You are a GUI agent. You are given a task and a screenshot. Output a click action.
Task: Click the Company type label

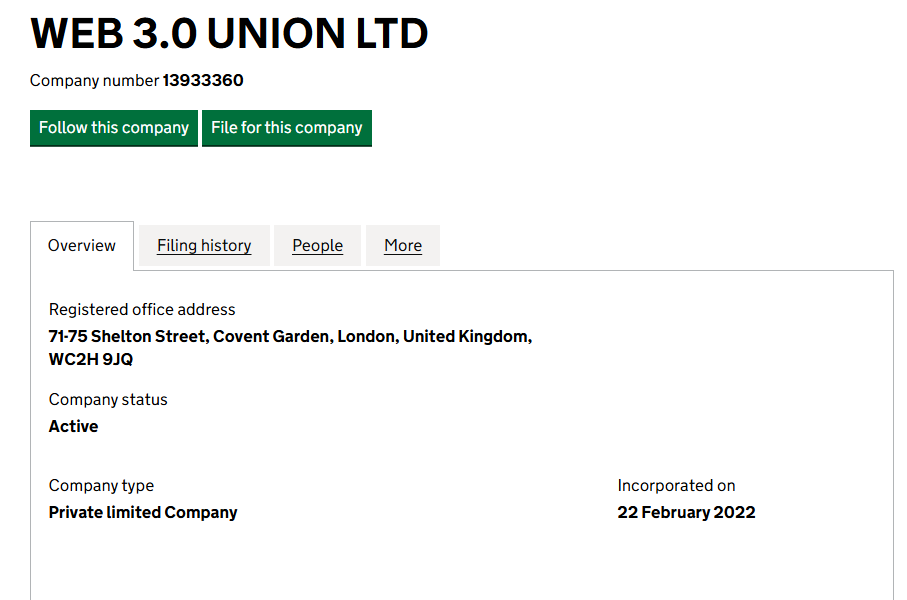(x=101, y=486)
